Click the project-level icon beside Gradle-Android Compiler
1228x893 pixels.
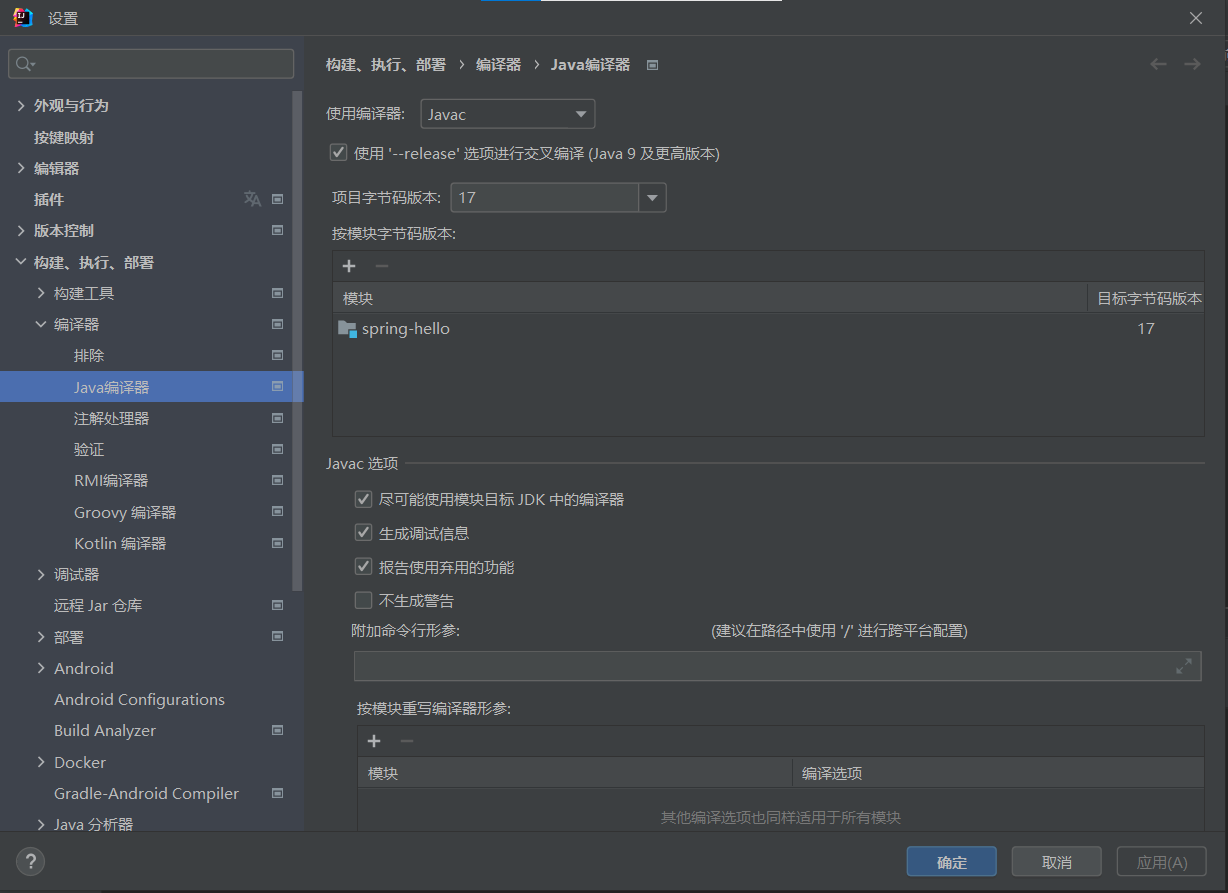tap(278, 793)
